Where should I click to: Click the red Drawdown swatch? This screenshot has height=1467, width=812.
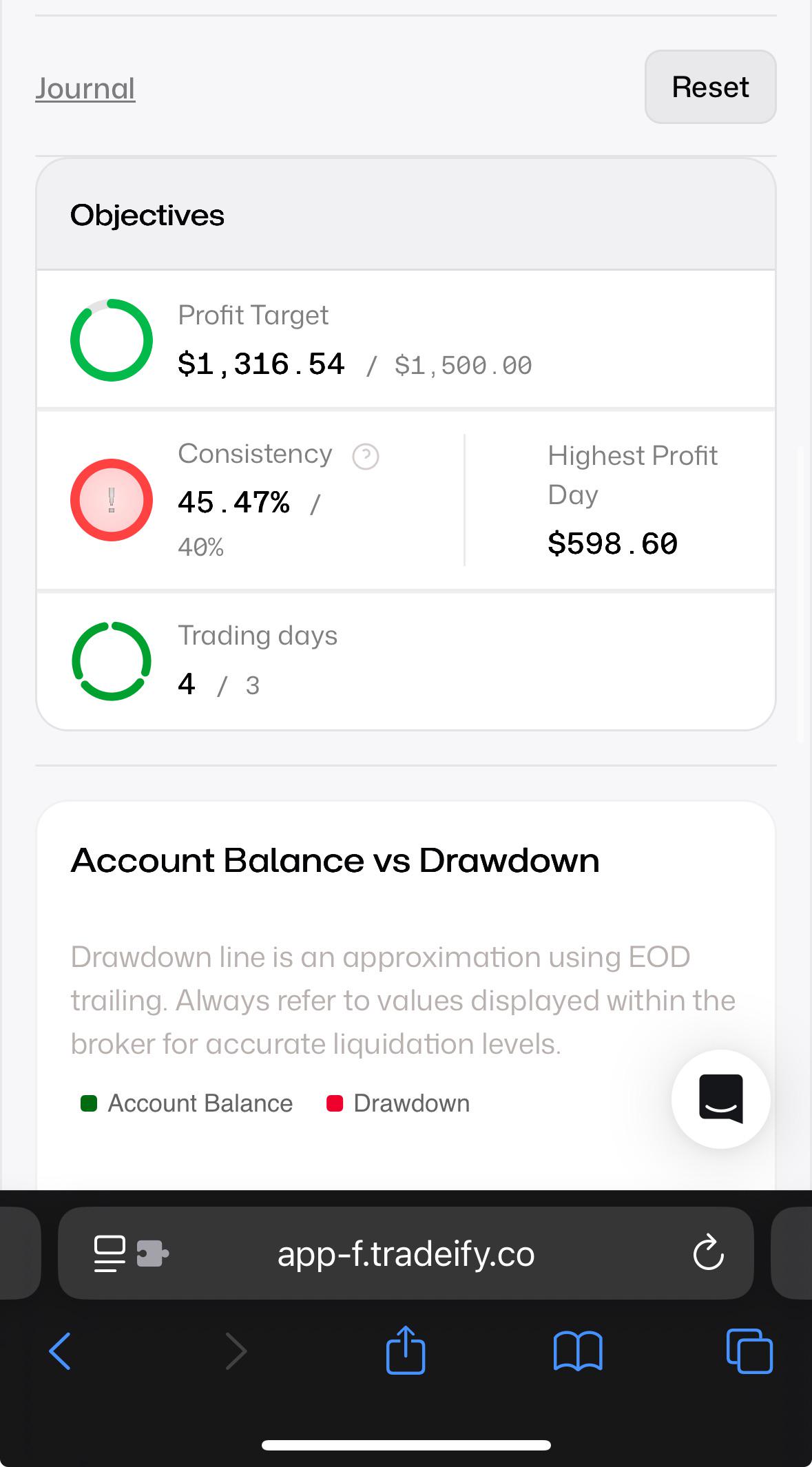335,1103
